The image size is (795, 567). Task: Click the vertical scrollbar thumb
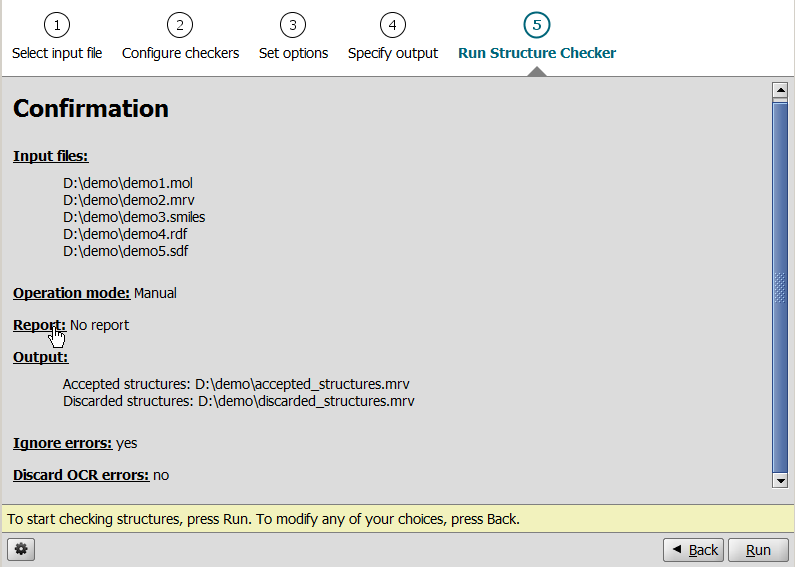(781, 285)
